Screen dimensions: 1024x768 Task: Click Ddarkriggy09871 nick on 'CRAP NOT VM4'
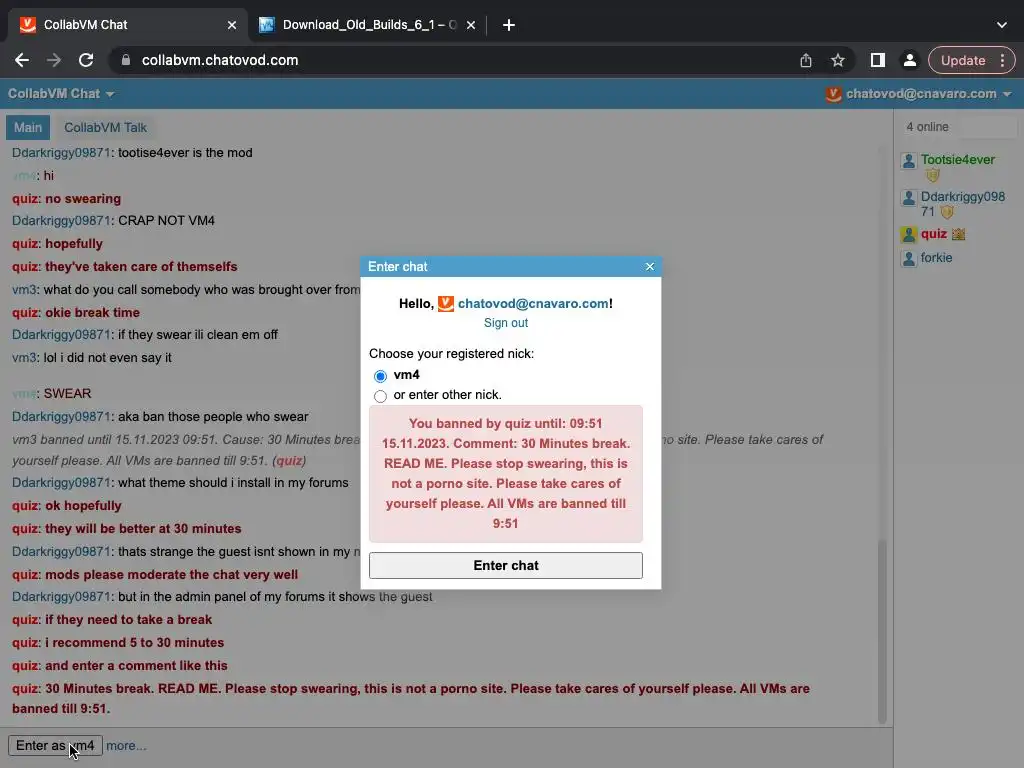[61, 221]
